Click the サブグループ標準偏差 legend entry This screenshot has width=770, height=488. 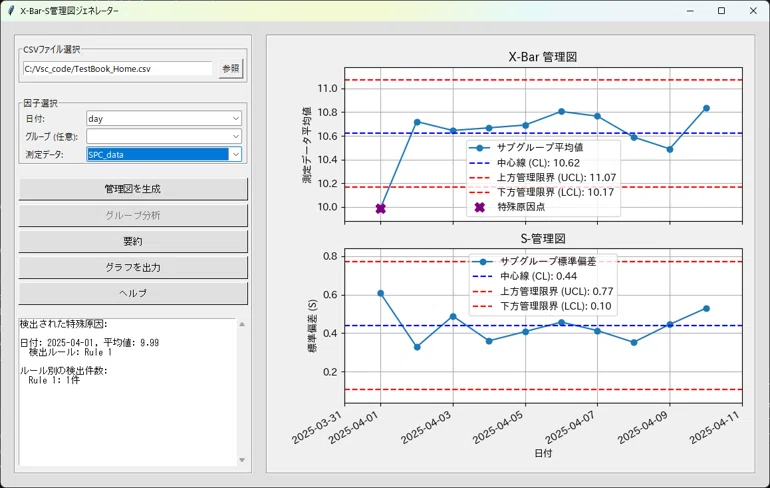534,262
